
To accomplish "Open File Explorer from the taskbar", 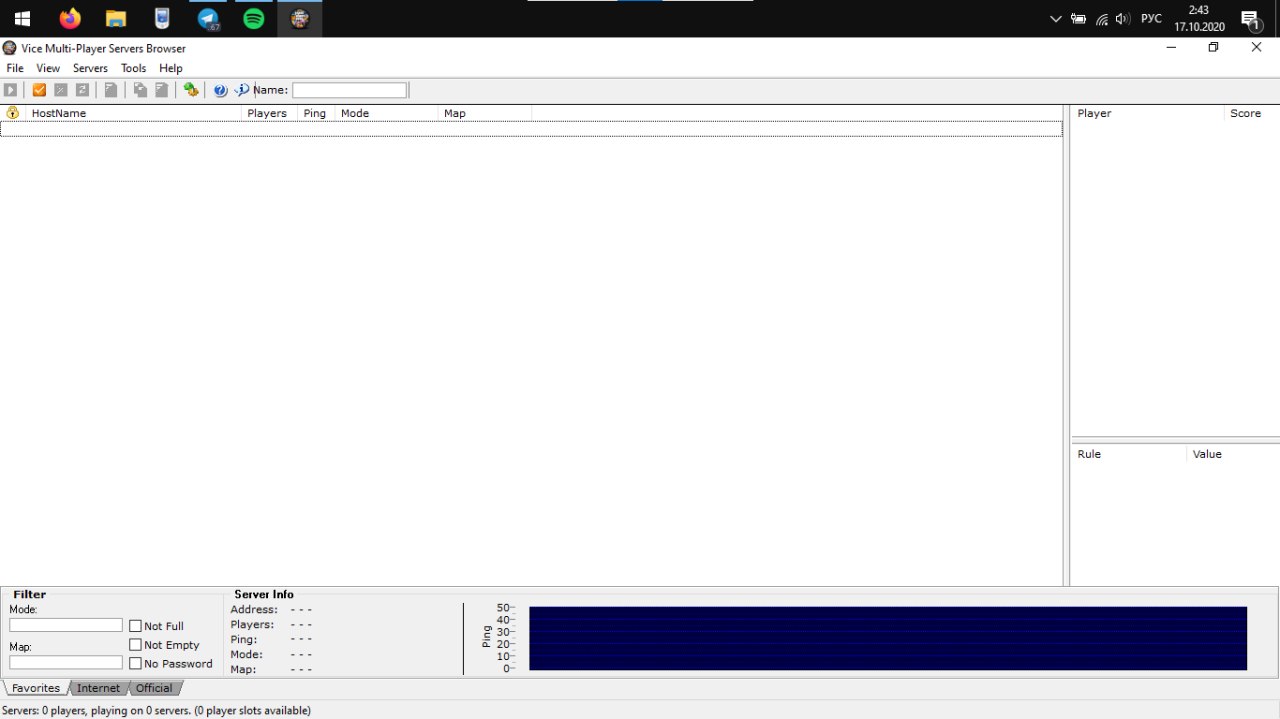I will 116,18.
